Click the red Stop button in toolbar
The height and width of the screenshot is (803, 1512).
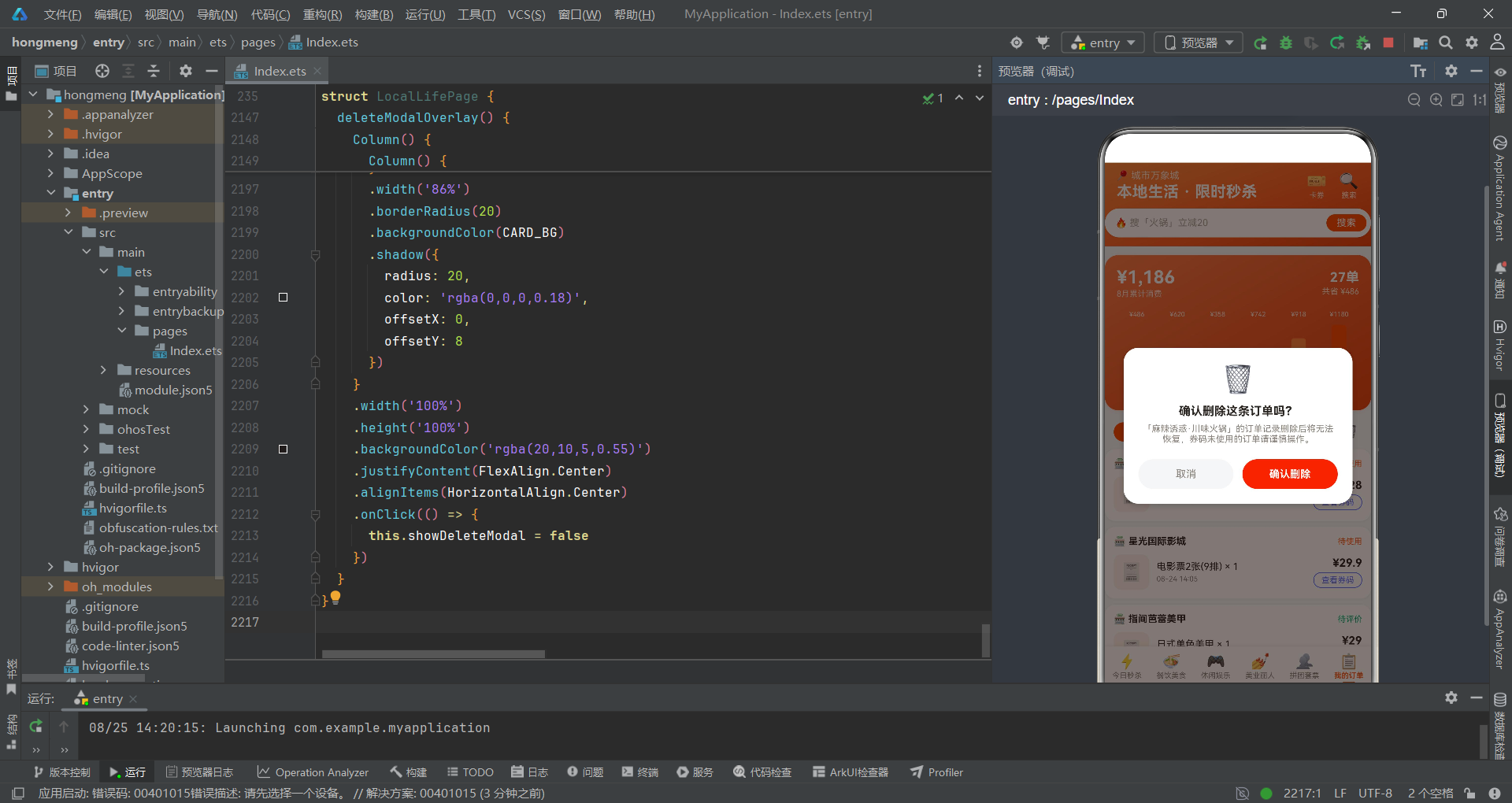click(x=1388, y=43)
